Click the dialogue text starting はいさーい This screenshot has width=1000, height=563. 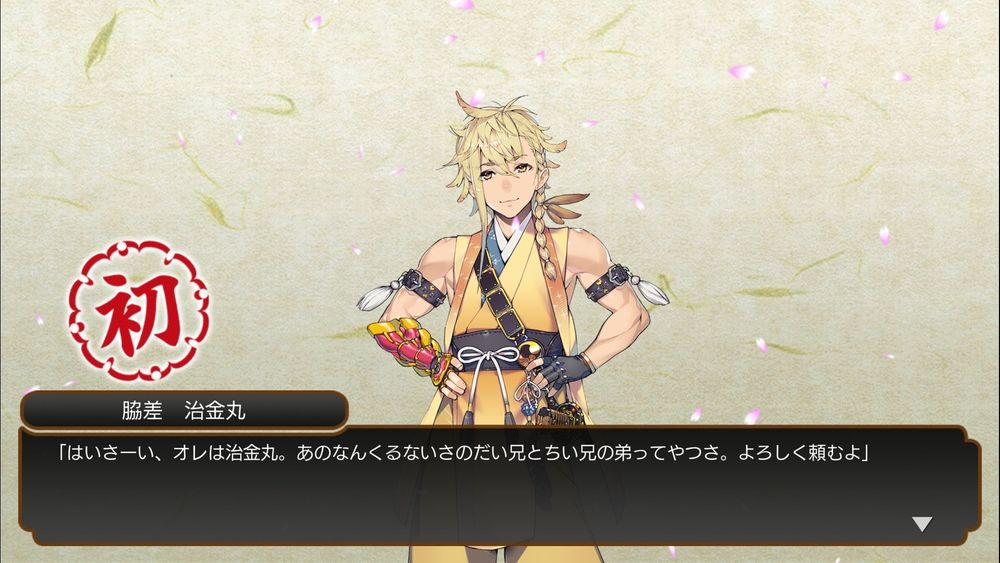pos(464,453)
